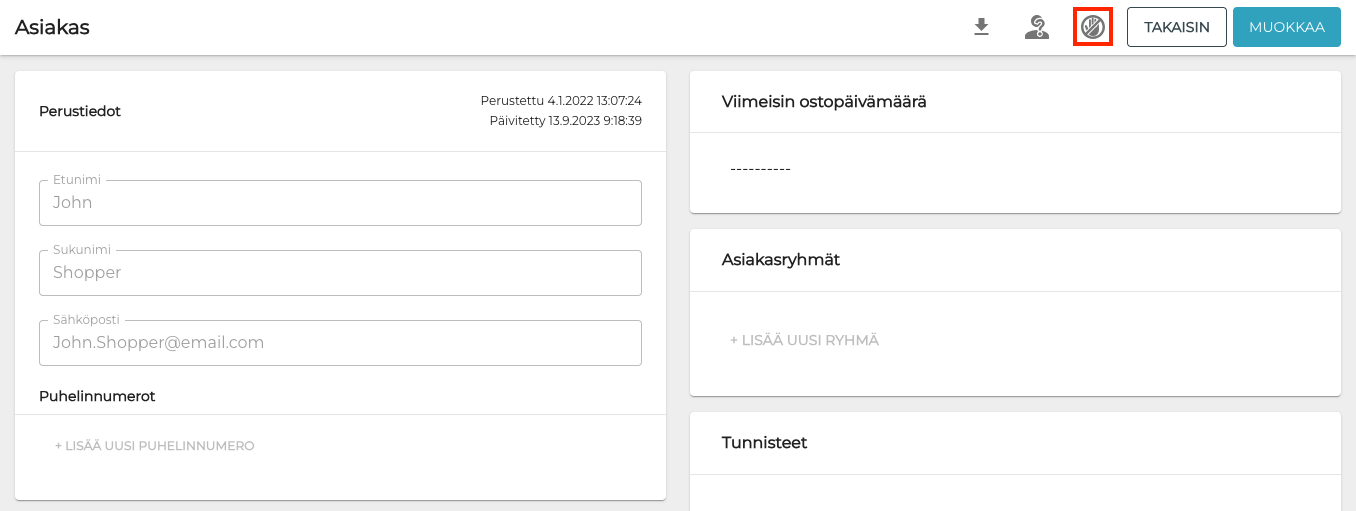
Task: Click the Asiakasryhmät card heading
Action: click(x=780, y=260)
